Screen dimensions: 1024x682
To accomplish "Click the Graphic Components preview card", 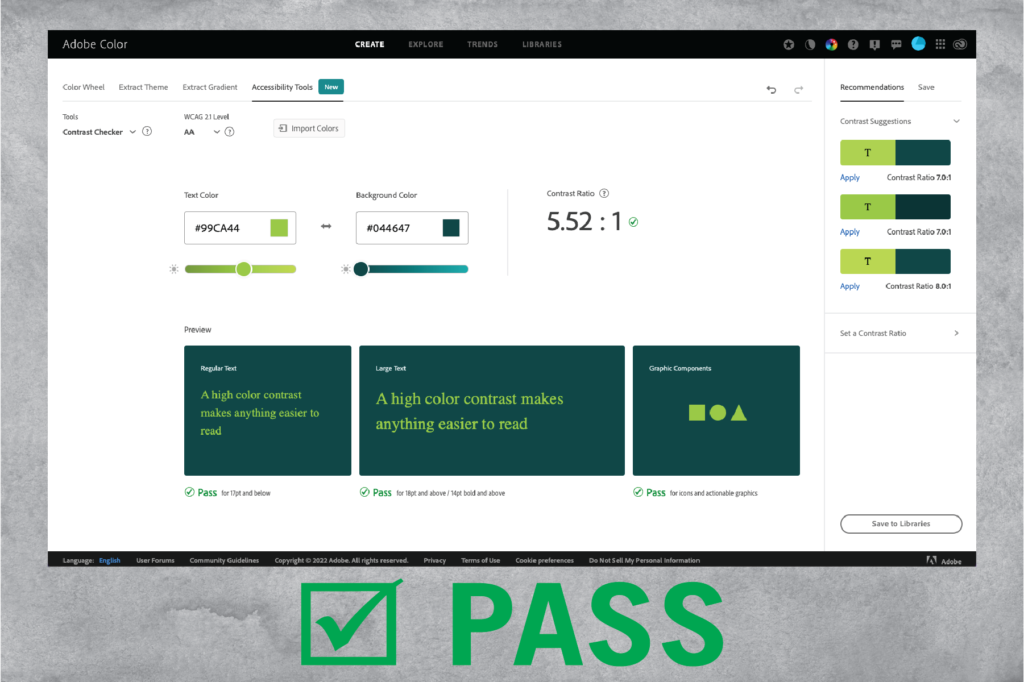I will pyautogui.click(x=716, y=410).
